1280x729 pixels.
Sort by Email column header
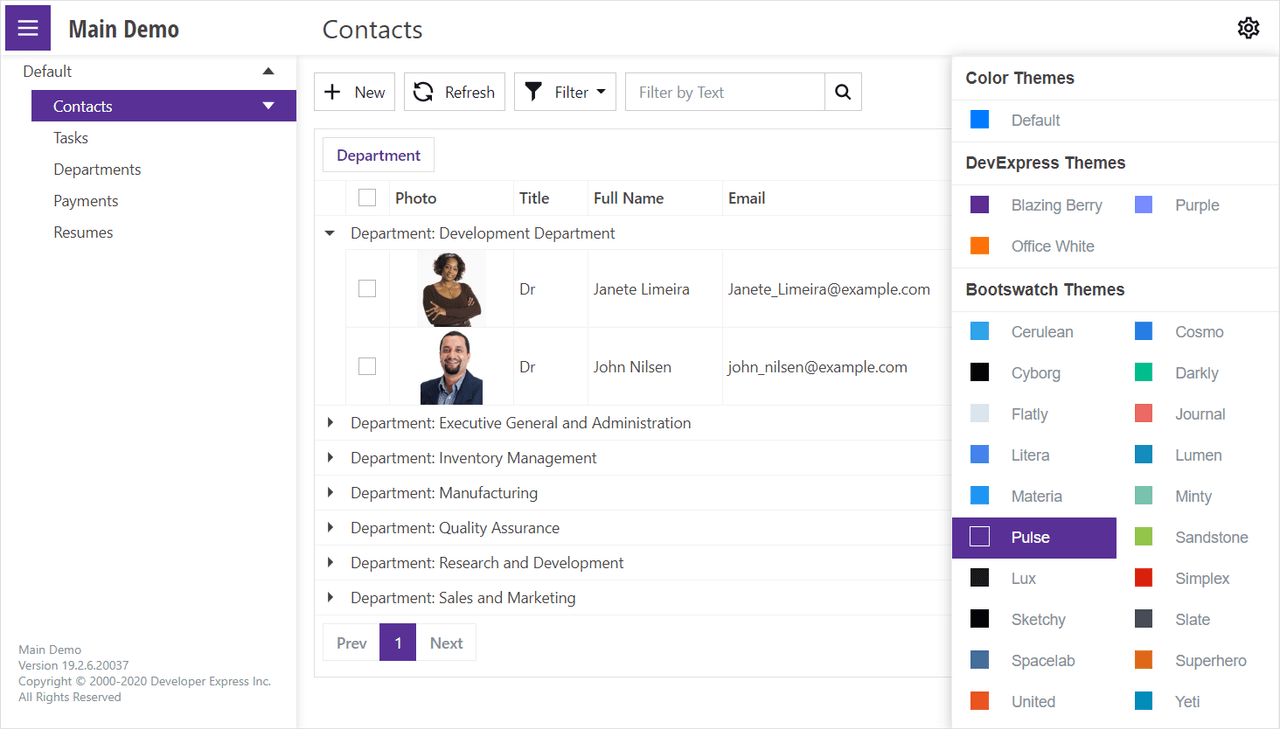[747, 198]
